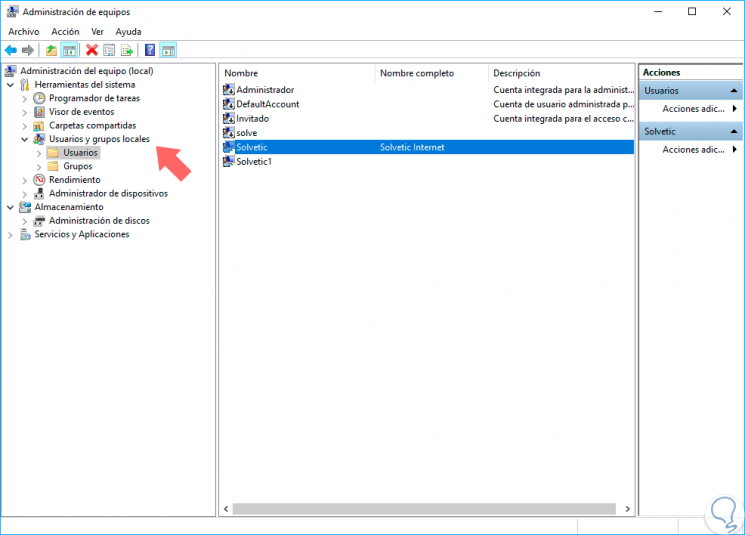Expand Servicios y Aplicaciones node
Screen dimensions: 745x535
pyautogui.click(x=10, y=235)
